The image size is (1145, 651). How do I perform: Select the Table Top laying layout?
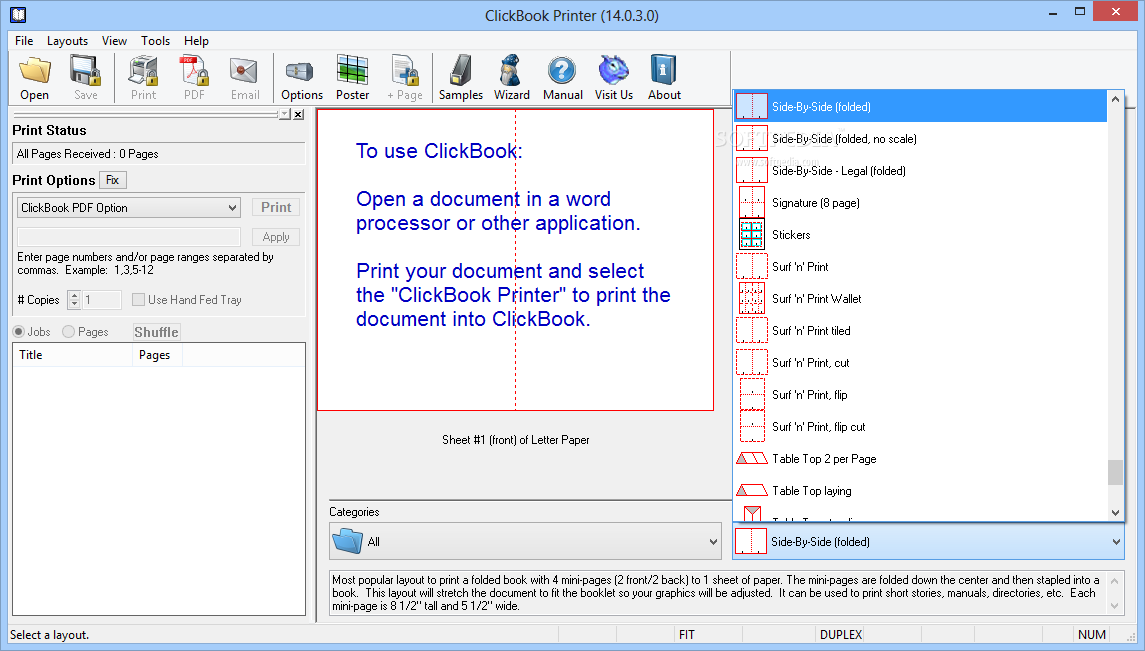click(x=920, y=490)
